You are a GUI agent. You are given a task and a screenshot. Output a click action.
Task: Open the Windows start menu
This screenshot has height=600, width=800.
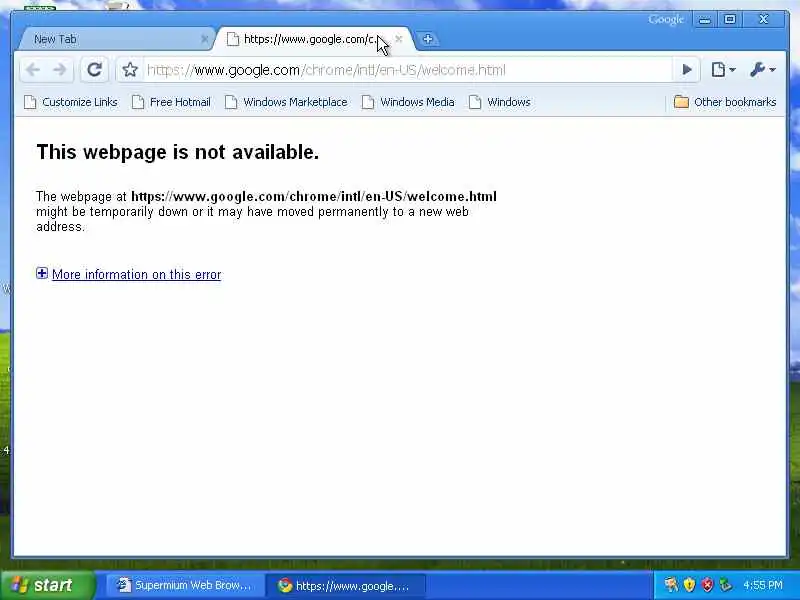point(47,585)
